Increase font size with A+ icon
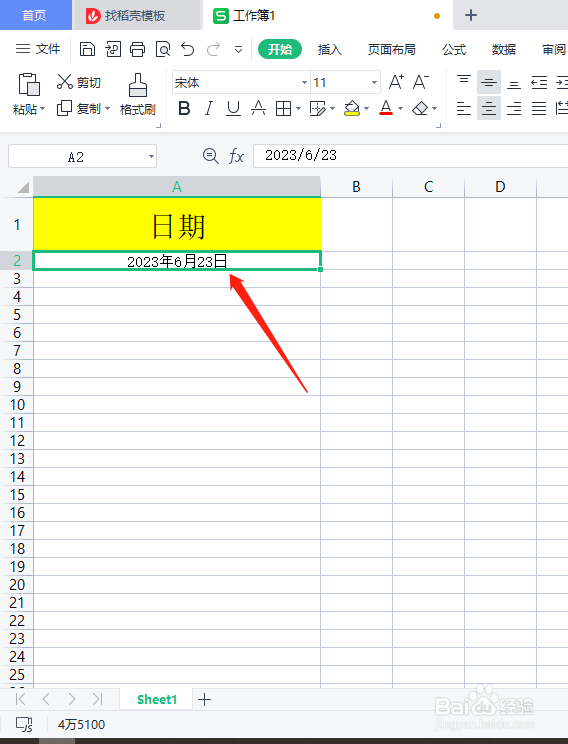 pos(396,82)
